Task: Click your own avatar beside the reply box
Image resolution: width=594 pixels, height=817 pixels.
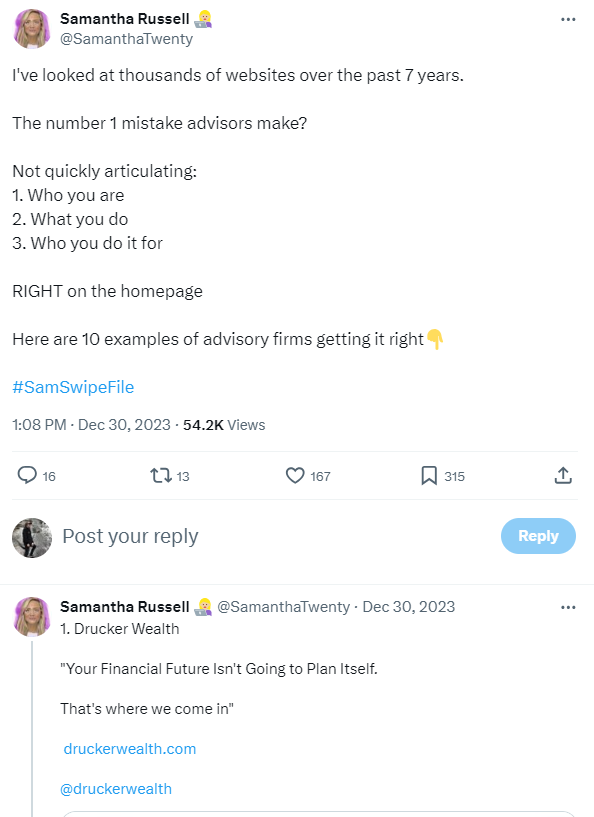Action: (29, 536)
